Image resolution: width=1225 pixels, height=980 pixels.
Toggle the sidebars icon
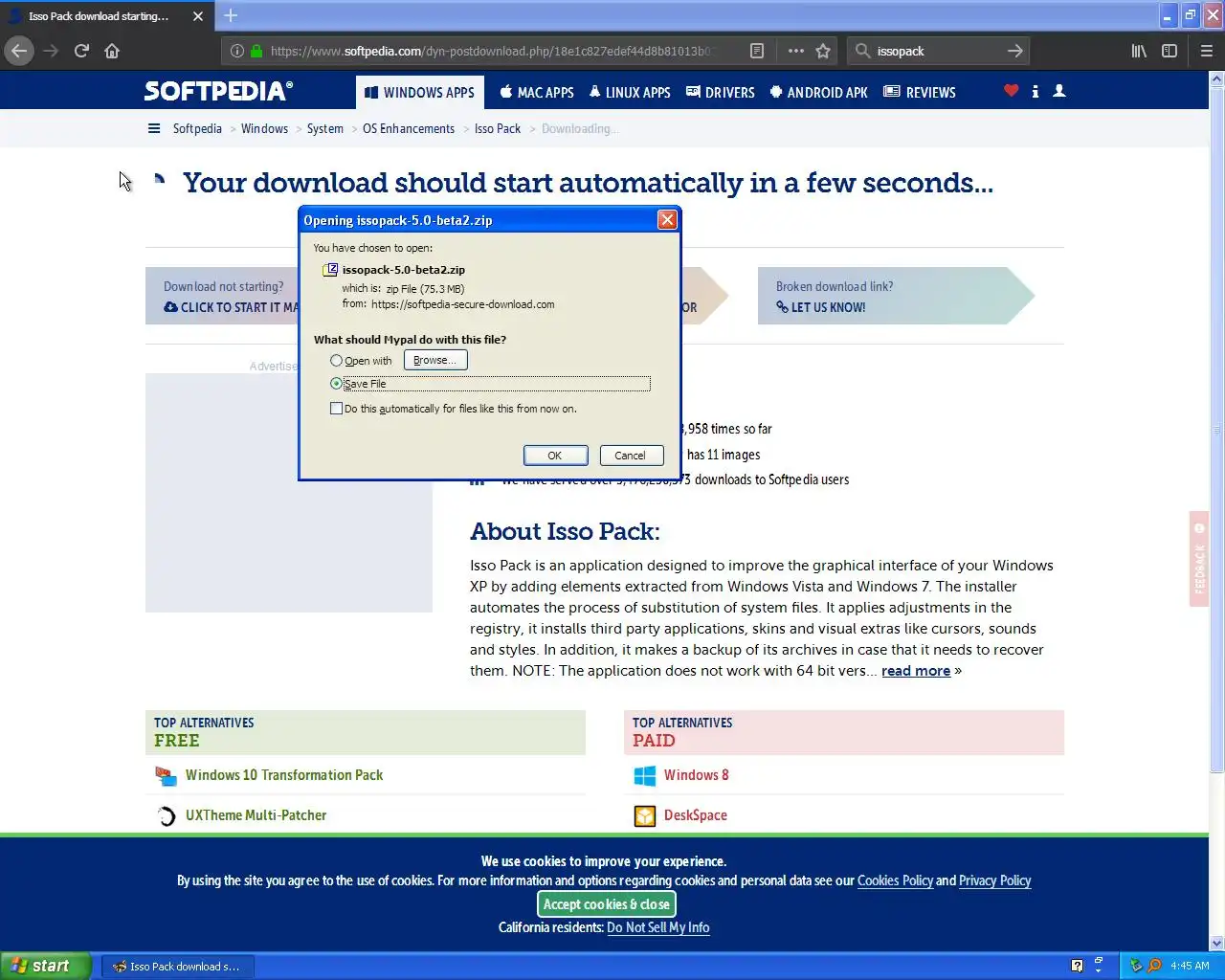pos(1169,51)
